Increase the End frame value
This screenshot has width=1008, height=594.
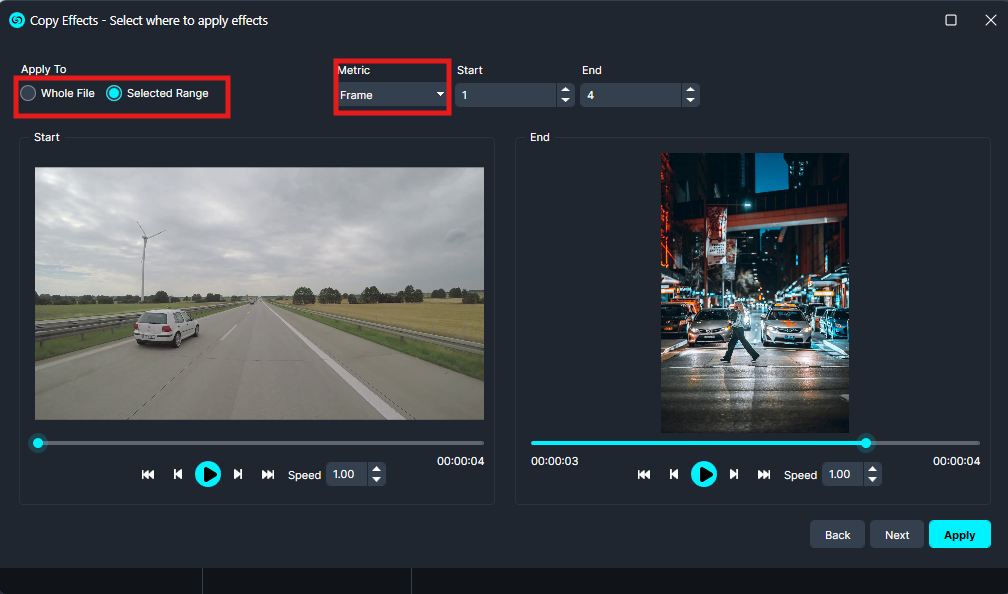(x=690, y=90)
